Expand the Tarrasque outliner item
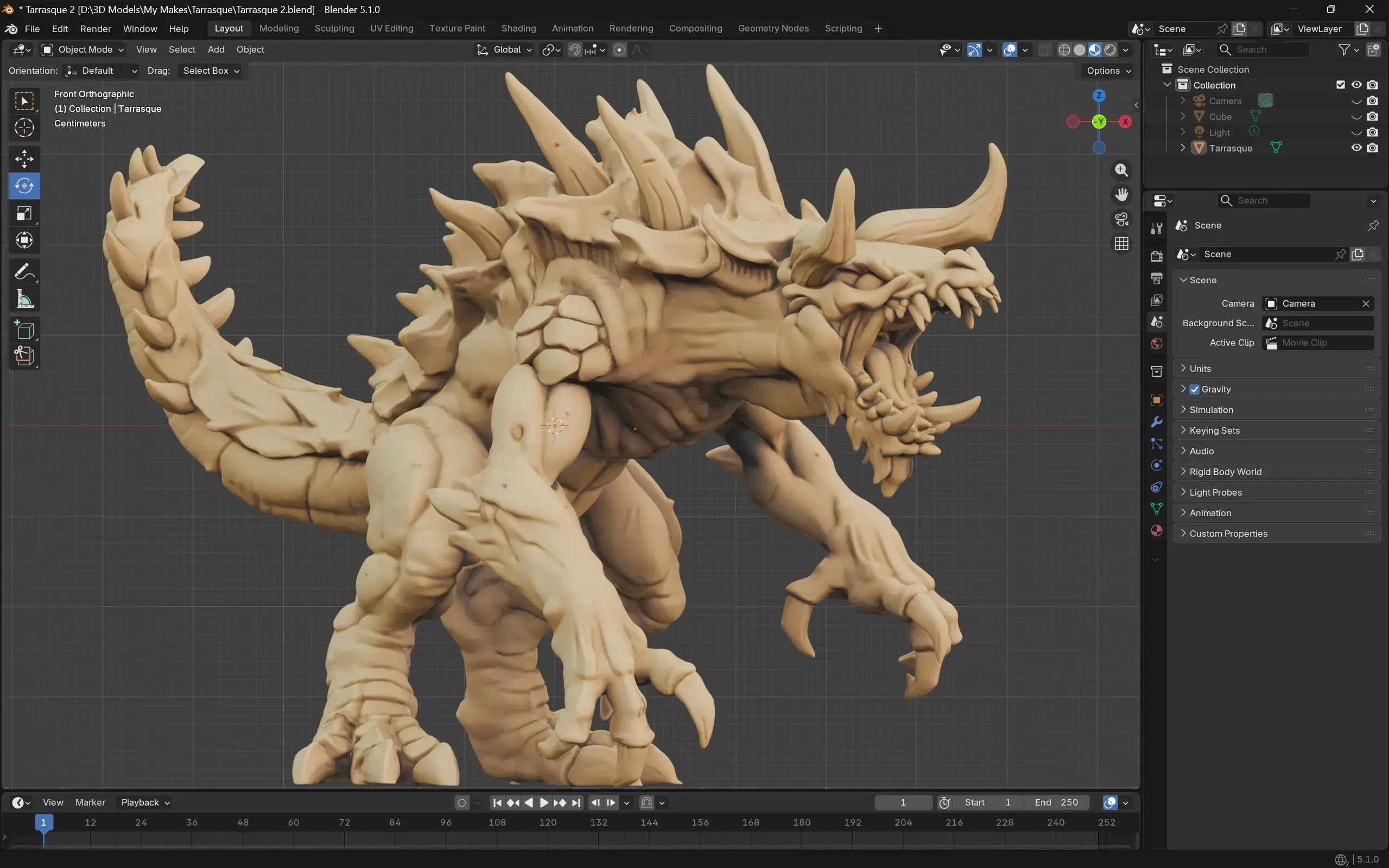The width and height of the screenshot is (1389, 868). [x=1182, y=148]
